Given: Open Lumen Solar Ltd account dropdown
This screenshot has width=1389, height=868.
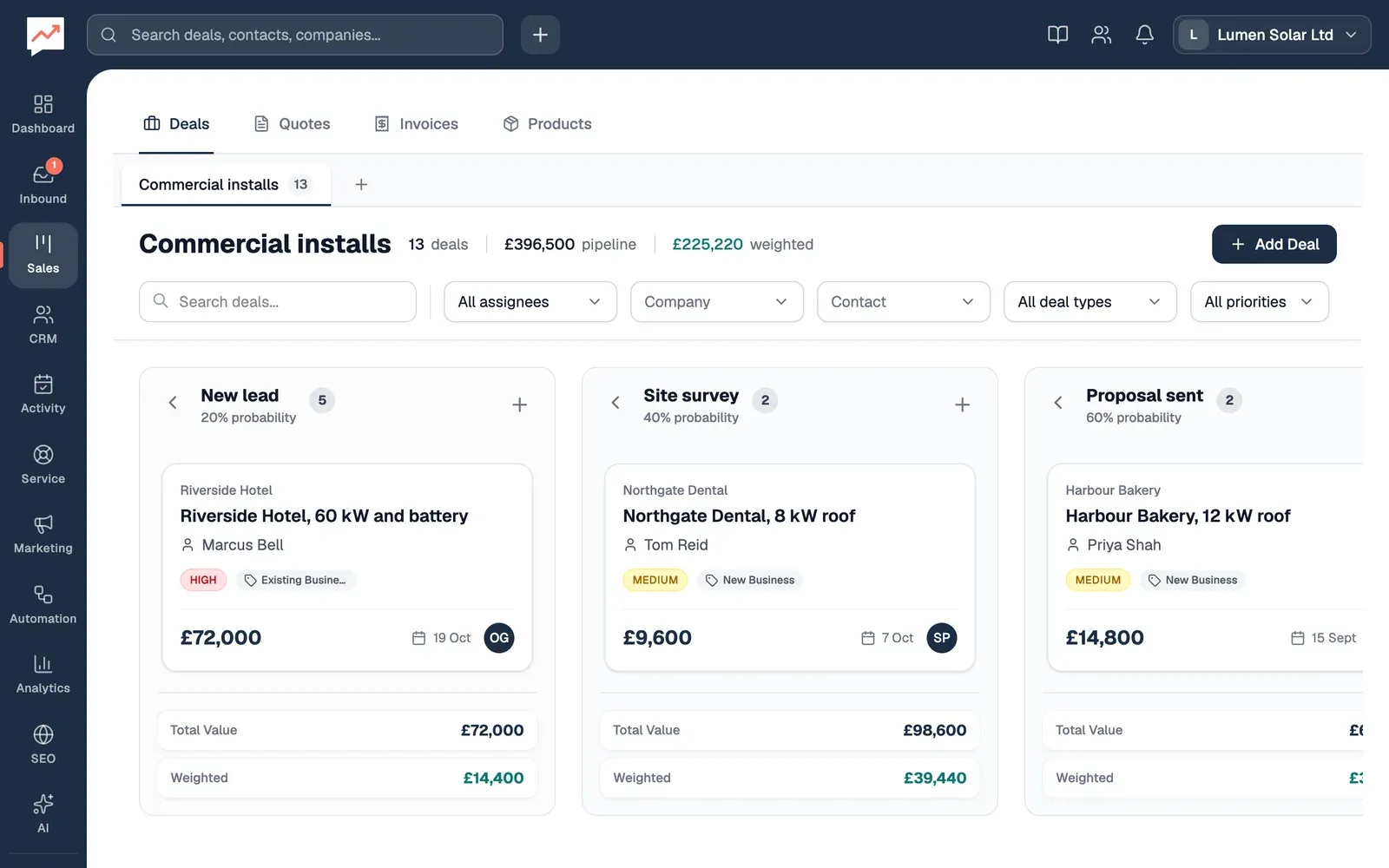Looking at the screenshot, I should [1272, 35].
